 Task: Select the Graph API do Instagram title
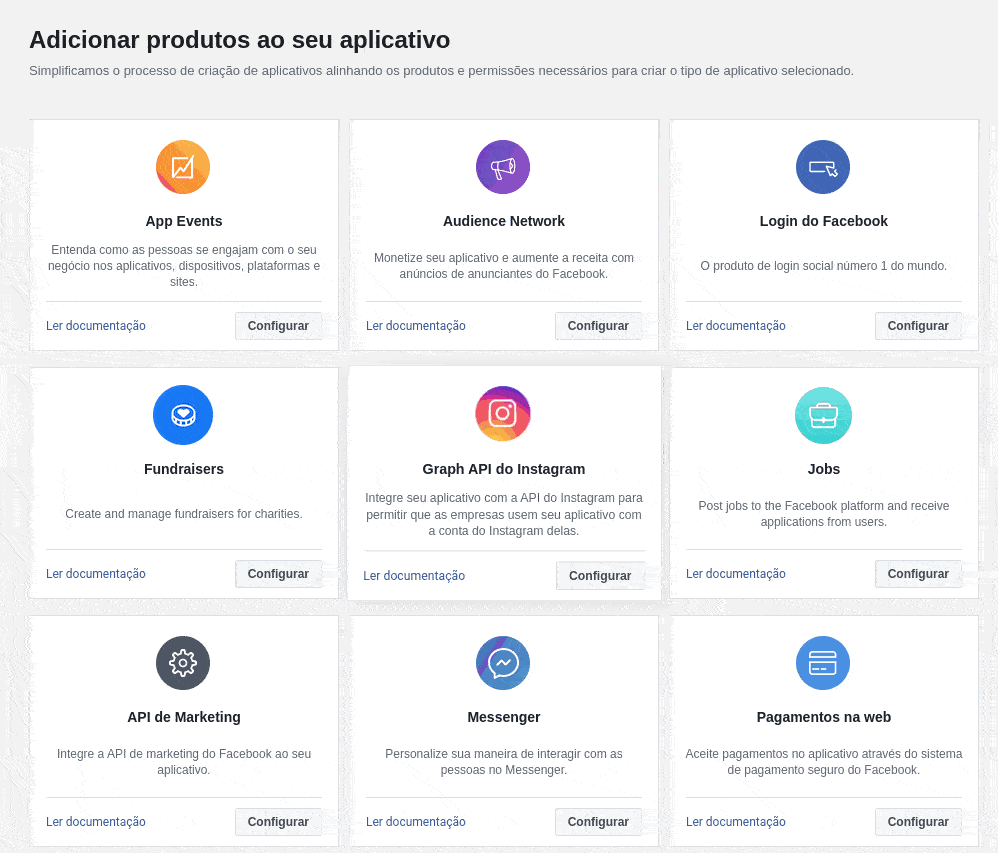[503, 469]
